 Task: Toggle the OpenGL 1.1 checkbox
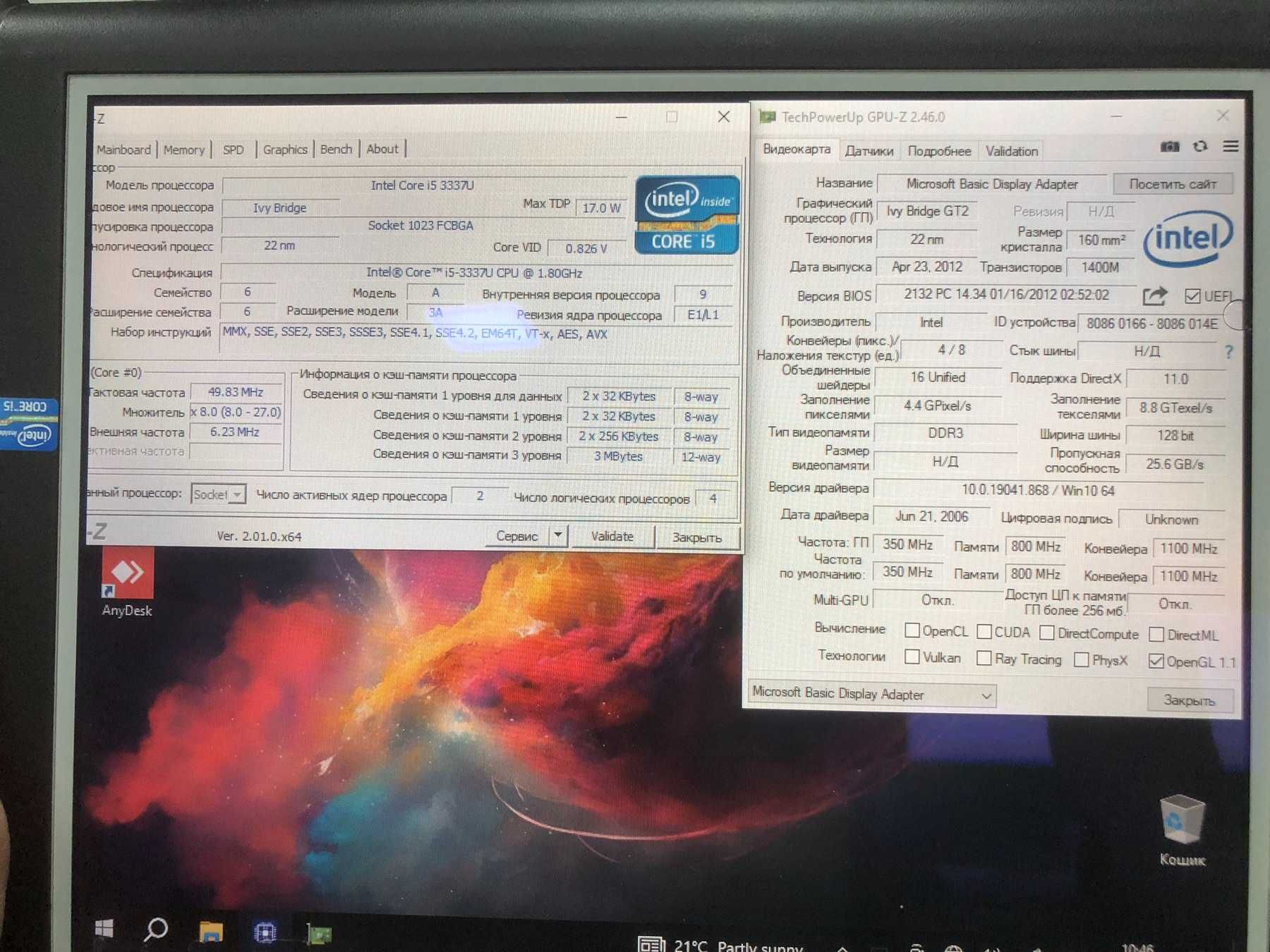click(1156, 661)
